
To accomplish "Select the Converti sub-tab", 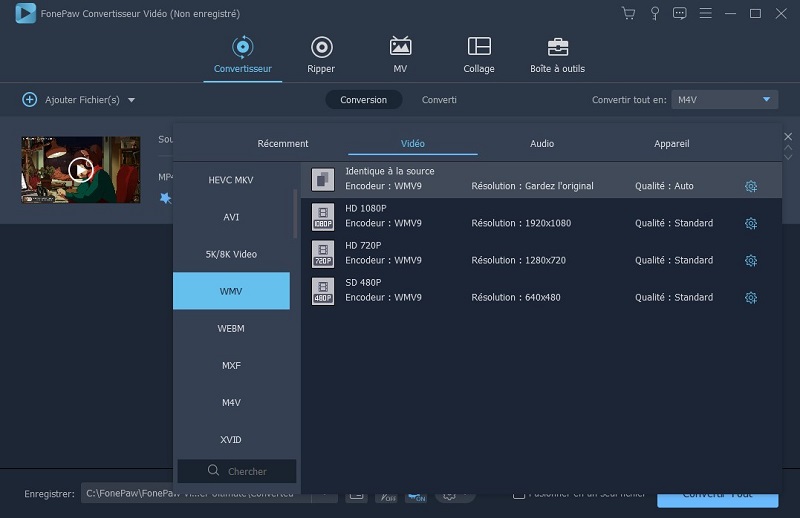I will tap(439, 100).
